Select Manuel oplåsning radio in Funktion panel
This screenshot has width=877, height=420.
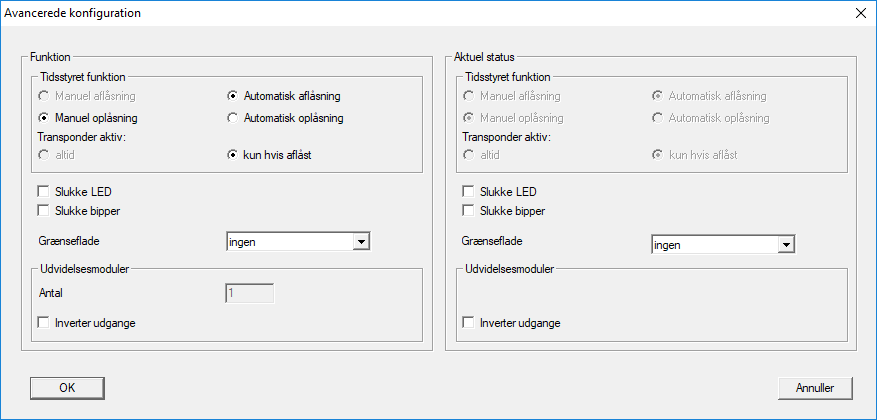[43, 118]
